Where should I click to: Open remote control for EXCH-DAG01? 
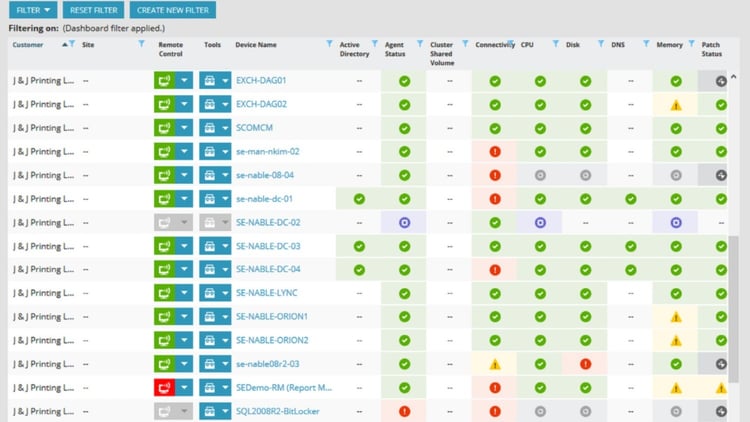pyautogui.click(x=164, y=80)
